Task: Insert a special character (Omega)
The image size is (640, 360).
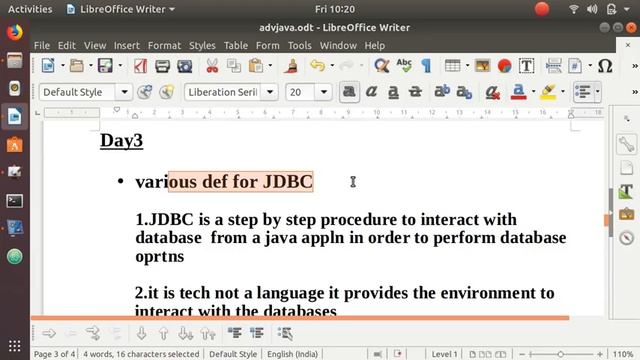Action: [605, 65]
